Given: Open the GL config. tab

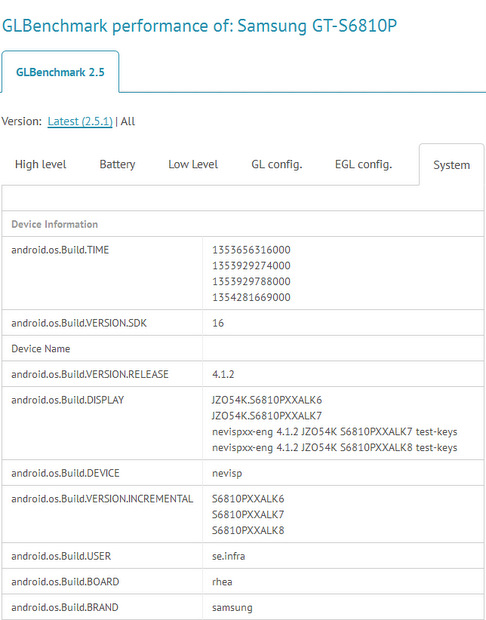Looking at the screenshot, I should [x=277, y=164].
